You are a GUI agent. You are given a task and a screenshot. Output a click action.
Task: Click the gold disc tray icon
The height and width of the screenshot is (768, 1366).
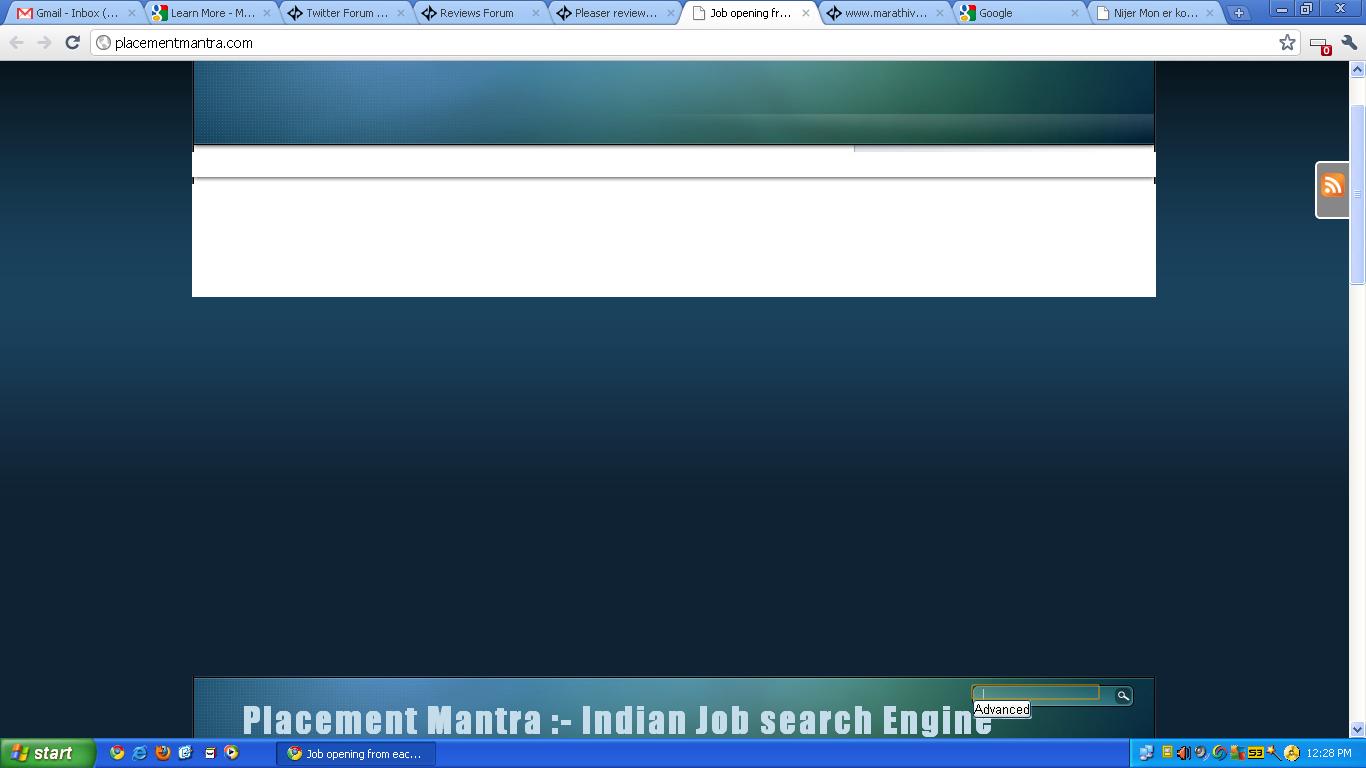pos(1292,753)
